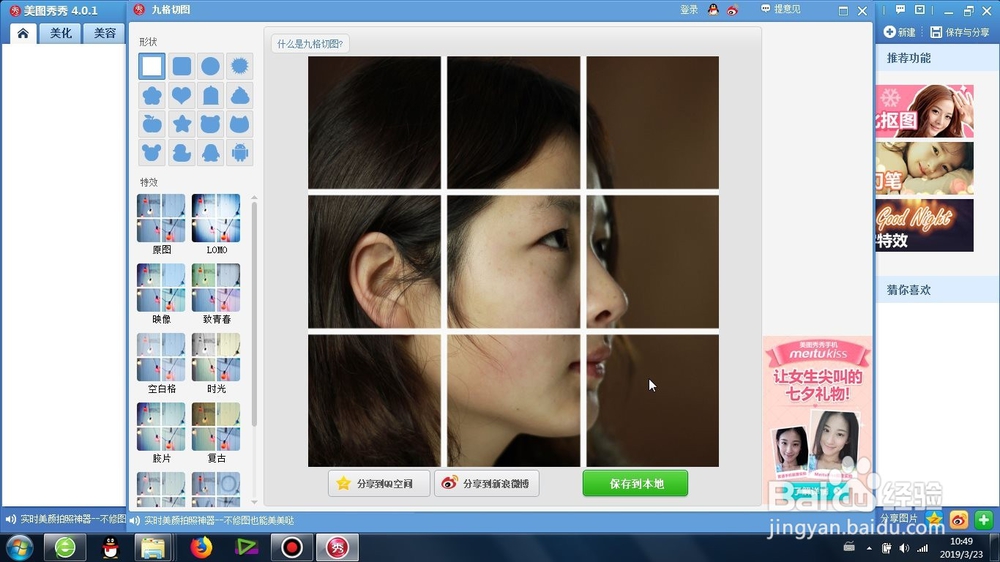The height and width of the screenshot is (562, 1000).
Task: Select the mouse head shape
Action: point(152,152)
